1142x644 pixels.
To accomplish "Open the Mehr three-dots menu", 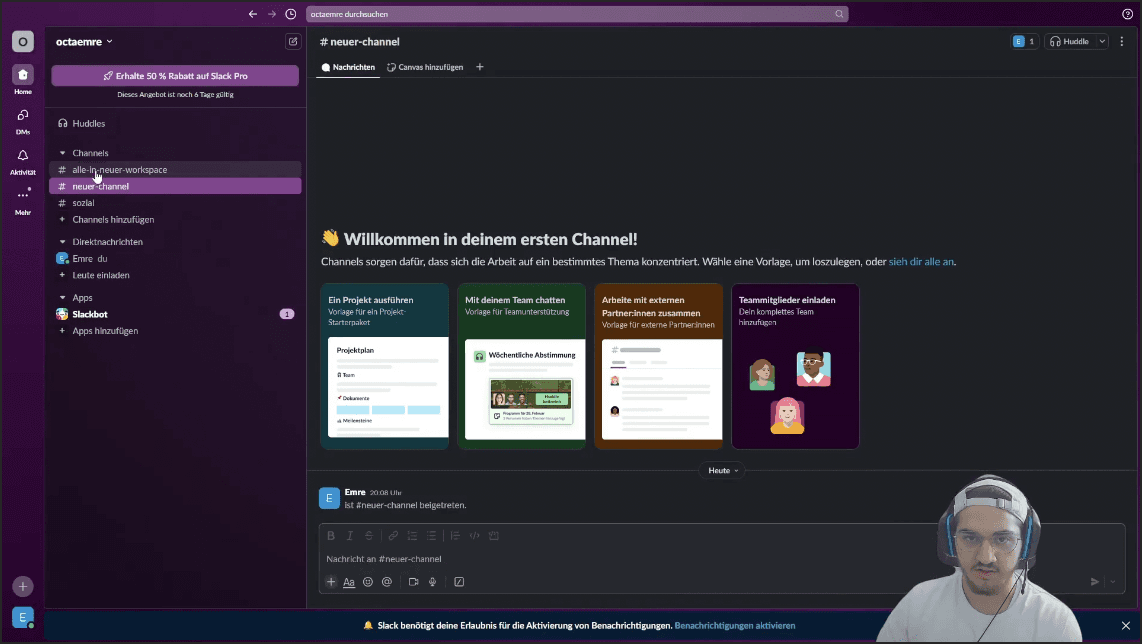I will (x=23, y=201).
